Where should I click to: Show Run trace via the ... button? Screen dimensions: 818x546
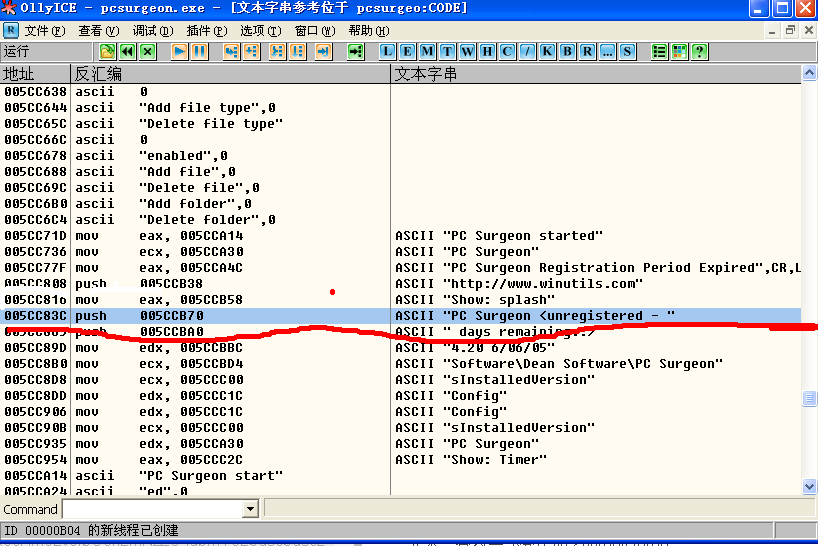tap(607, 52)
